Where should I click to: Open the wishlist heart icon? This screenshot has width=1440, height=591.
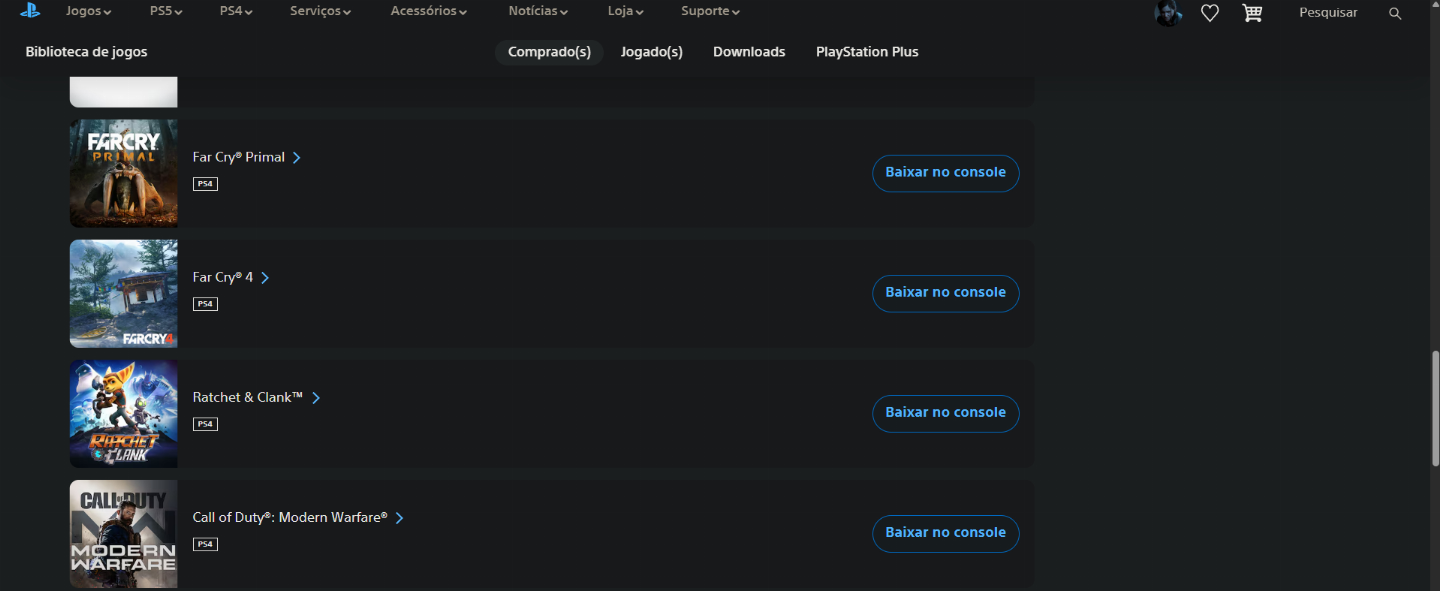click(x=1210, y=13)
